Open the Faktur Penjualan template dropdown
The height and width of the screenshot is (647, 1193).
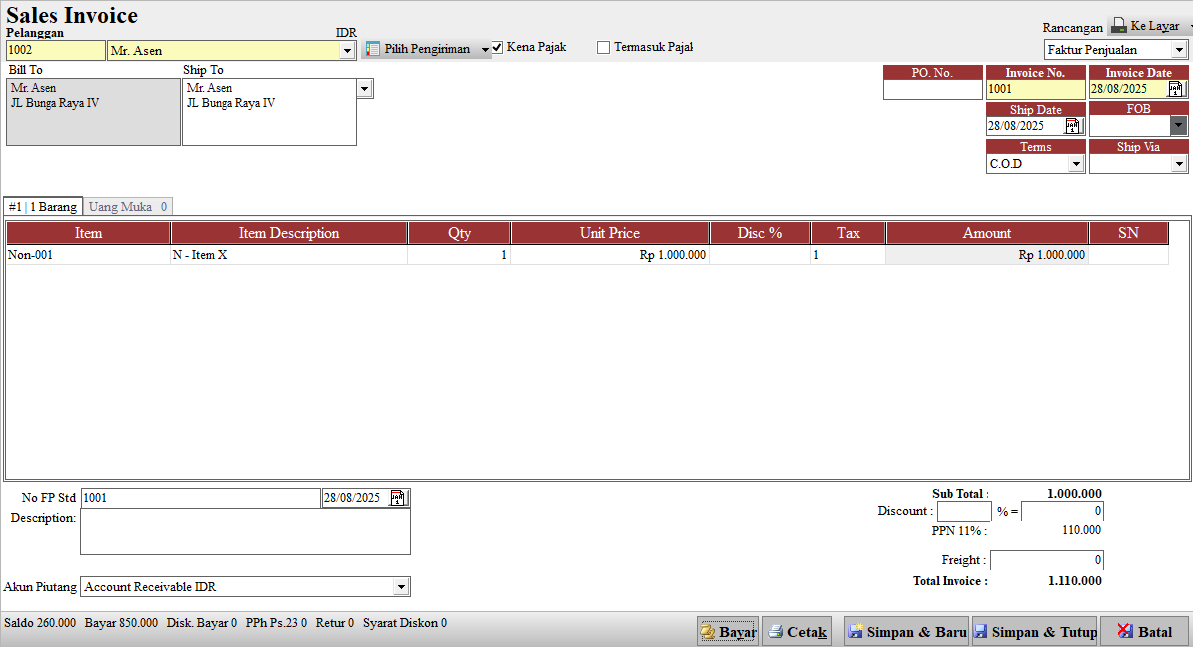1179,50
